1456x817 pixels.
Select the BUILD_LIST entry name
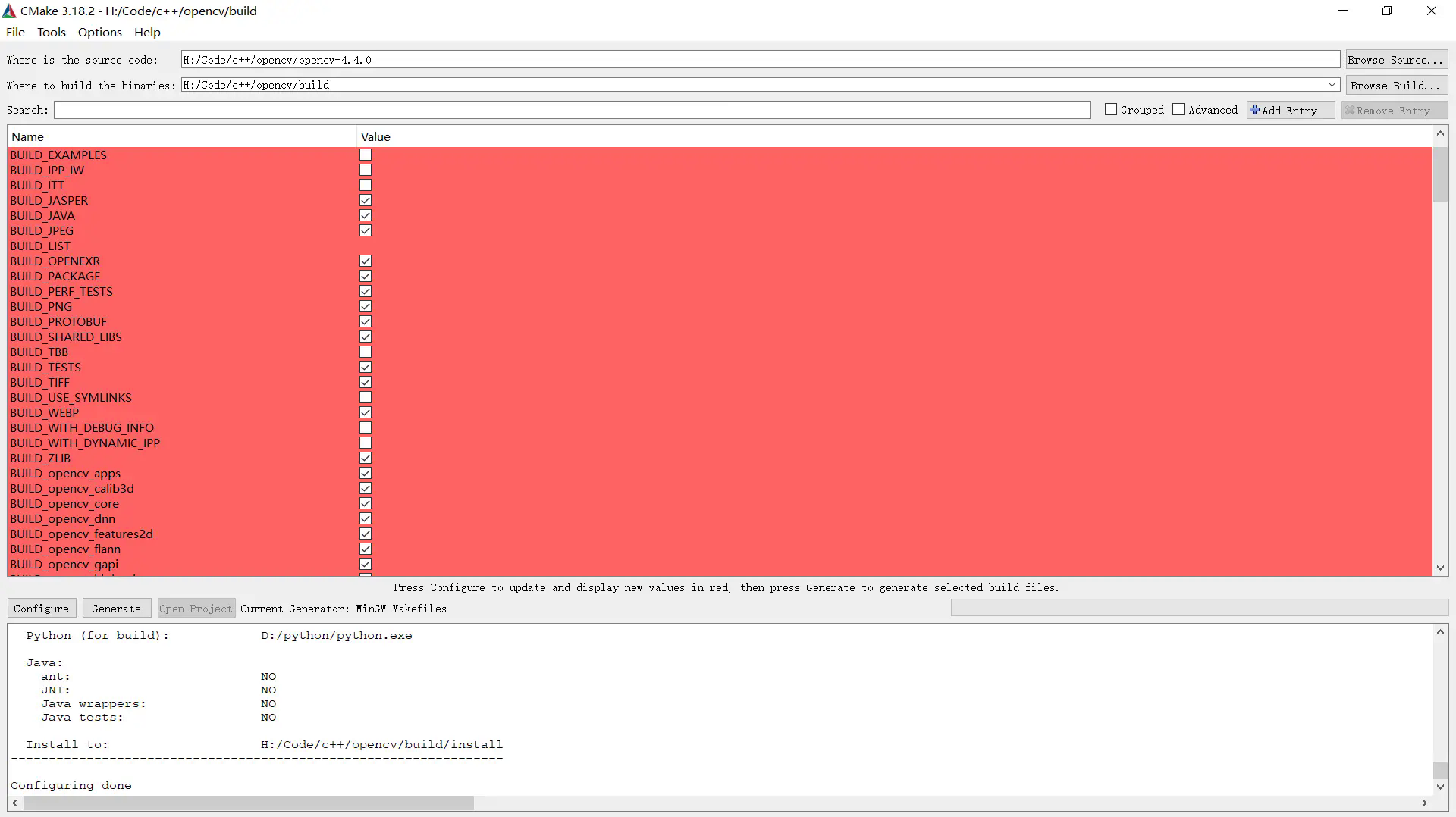tap(40, 246)
